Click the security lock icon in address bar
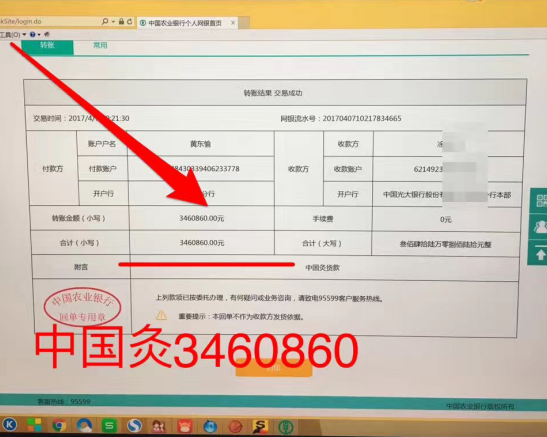 tap(121, 22)
